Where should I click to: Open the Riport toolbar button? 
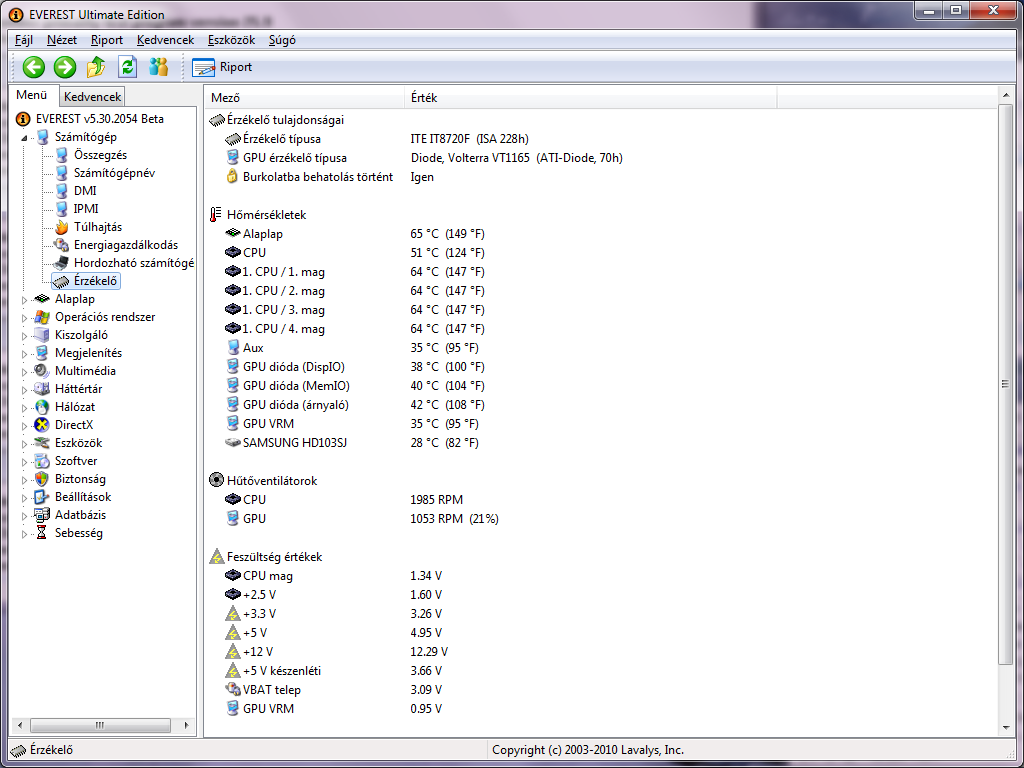(x=223, y=67)
